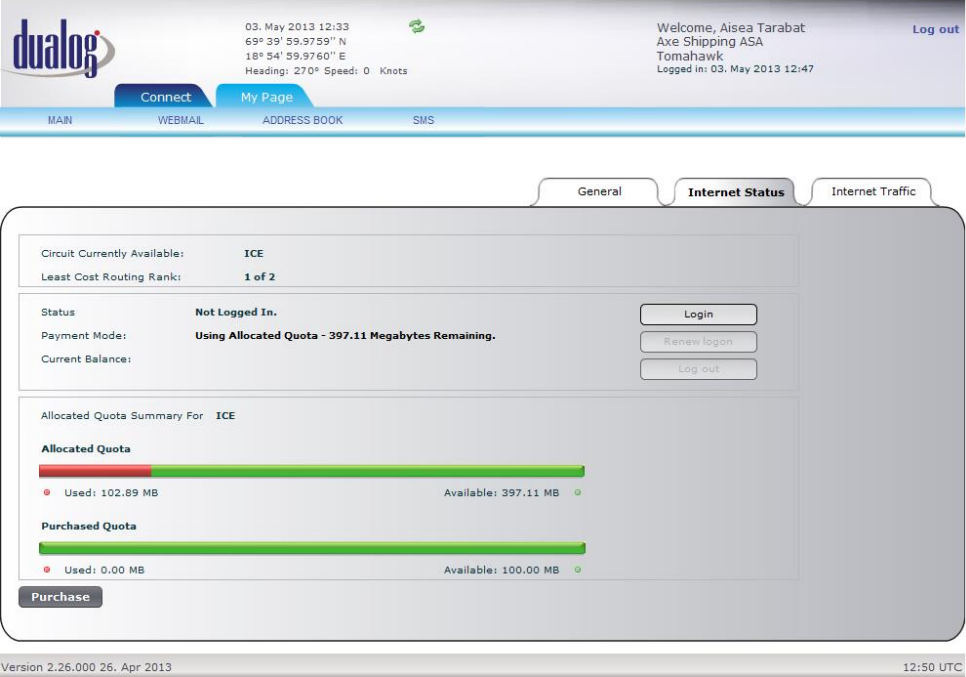
Task: Click the 'Axe Shipping ASA' company name
Action: point(710,42)
